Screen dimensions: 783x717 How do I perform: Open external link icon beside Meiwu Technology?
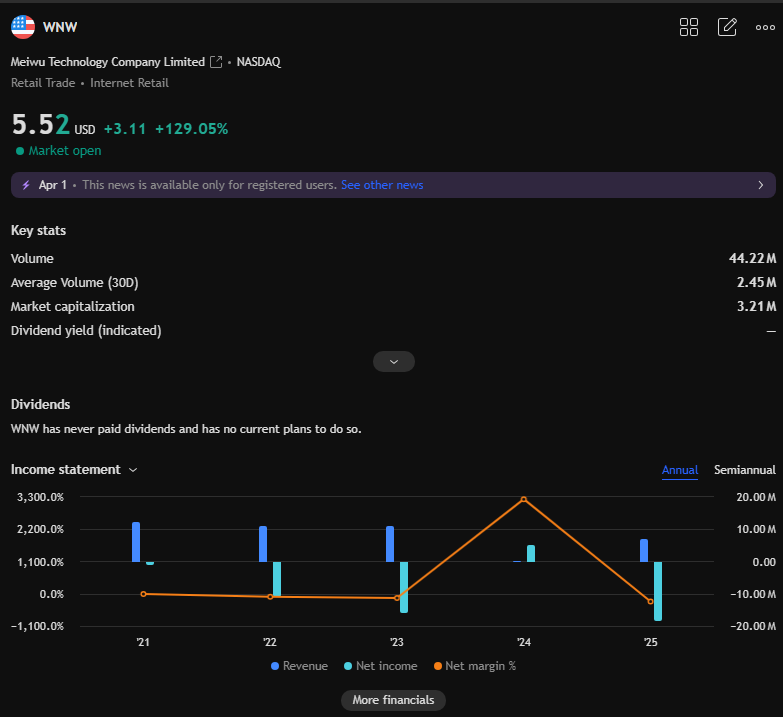pos(216,62)
